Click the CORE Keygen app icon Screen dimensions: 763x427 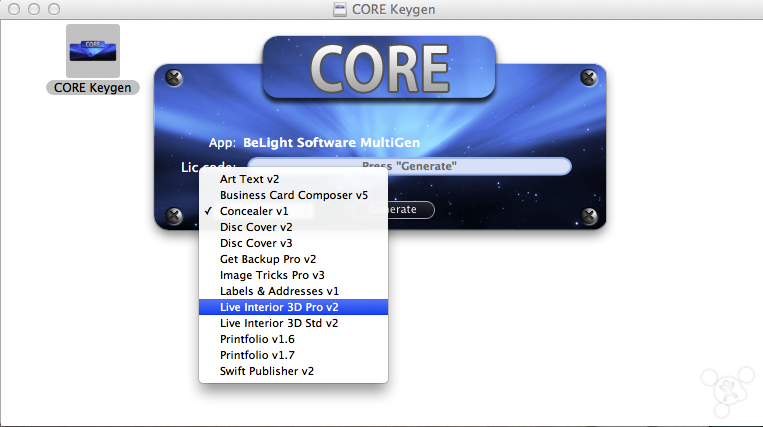pos(92,50)
